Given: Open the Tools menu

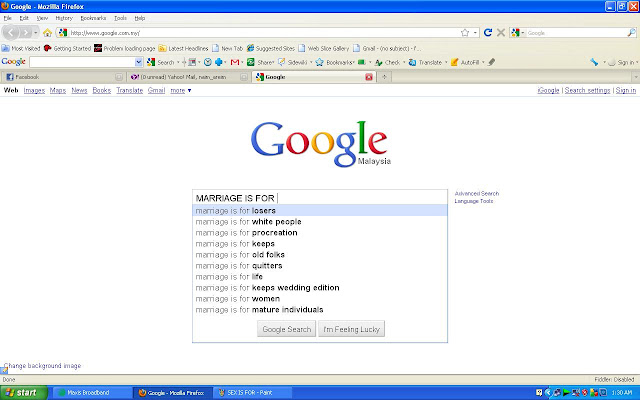Looking at the screenshot, I should coord(120,18).
